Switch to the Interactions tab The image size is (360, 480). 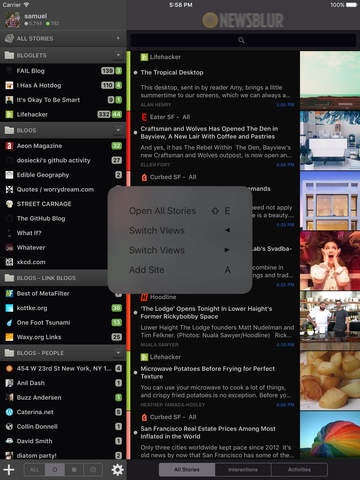tap(243, 469)
